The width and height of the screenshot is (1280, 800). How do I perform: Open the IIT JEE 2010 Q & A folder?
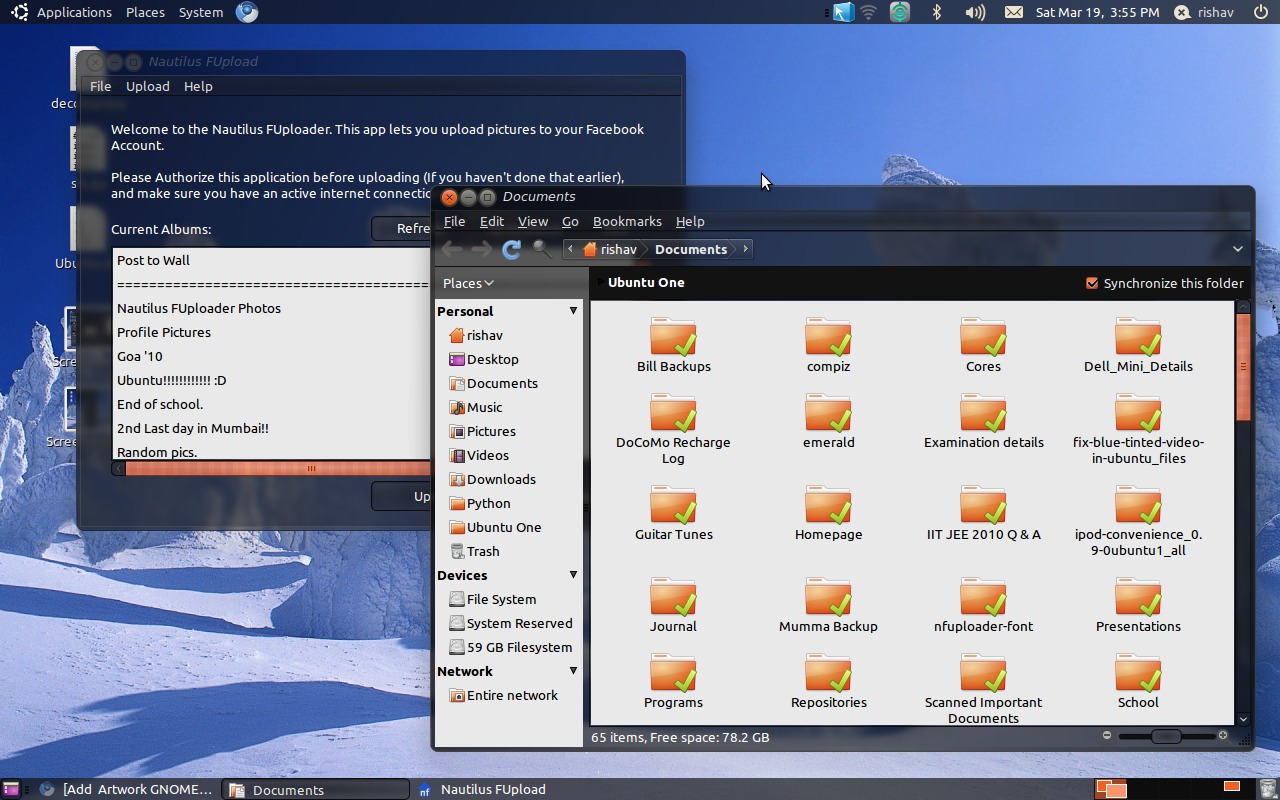point(983,513)
